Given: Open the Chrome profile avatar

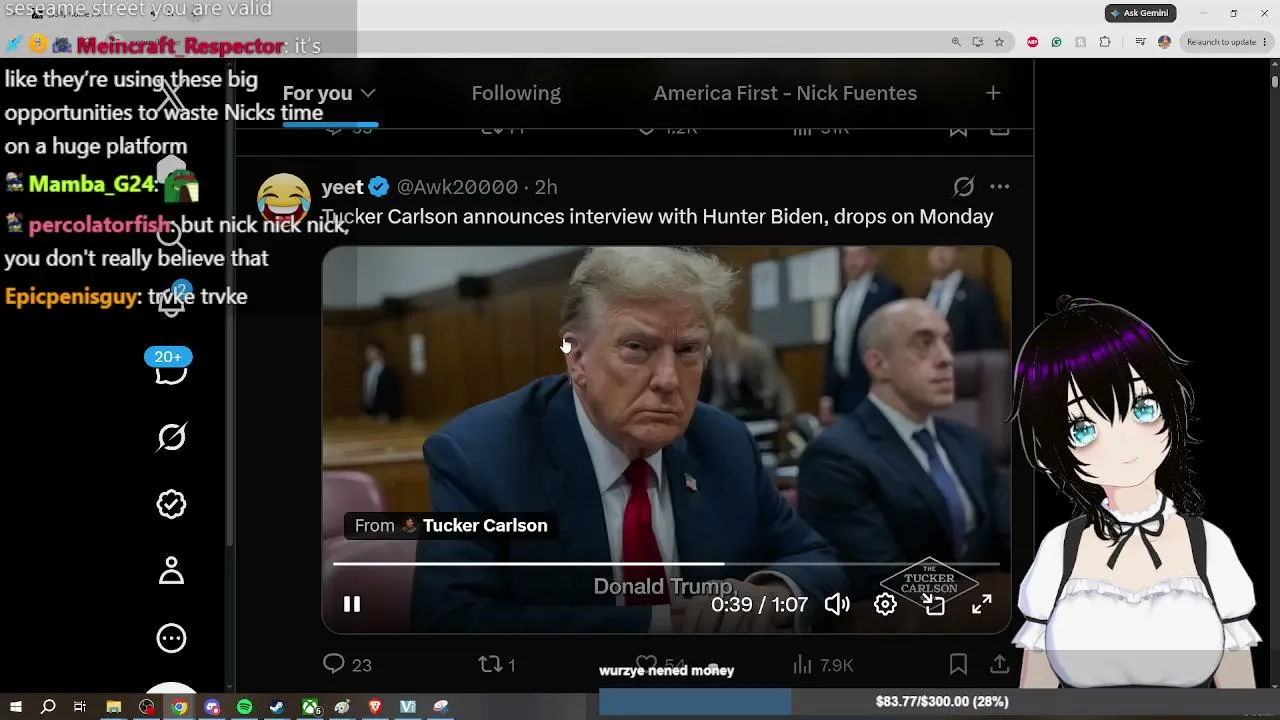Looking at the screenshot, I should pyautogui.click(x=1164, y=42).
